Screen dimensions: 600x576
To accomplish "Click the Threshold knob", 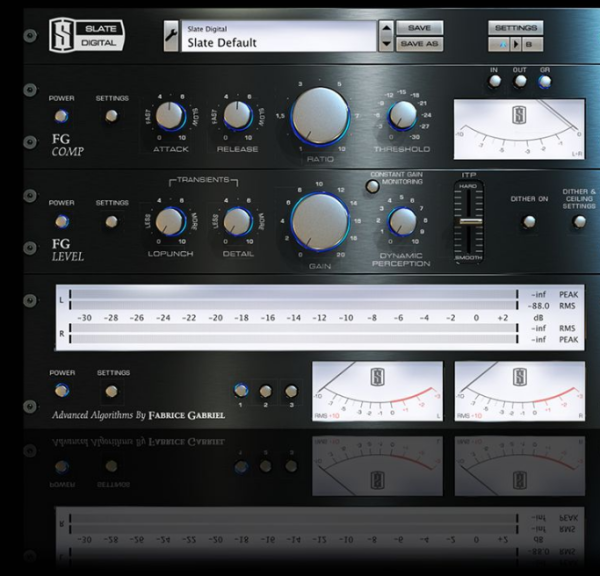I will [404, 117].
